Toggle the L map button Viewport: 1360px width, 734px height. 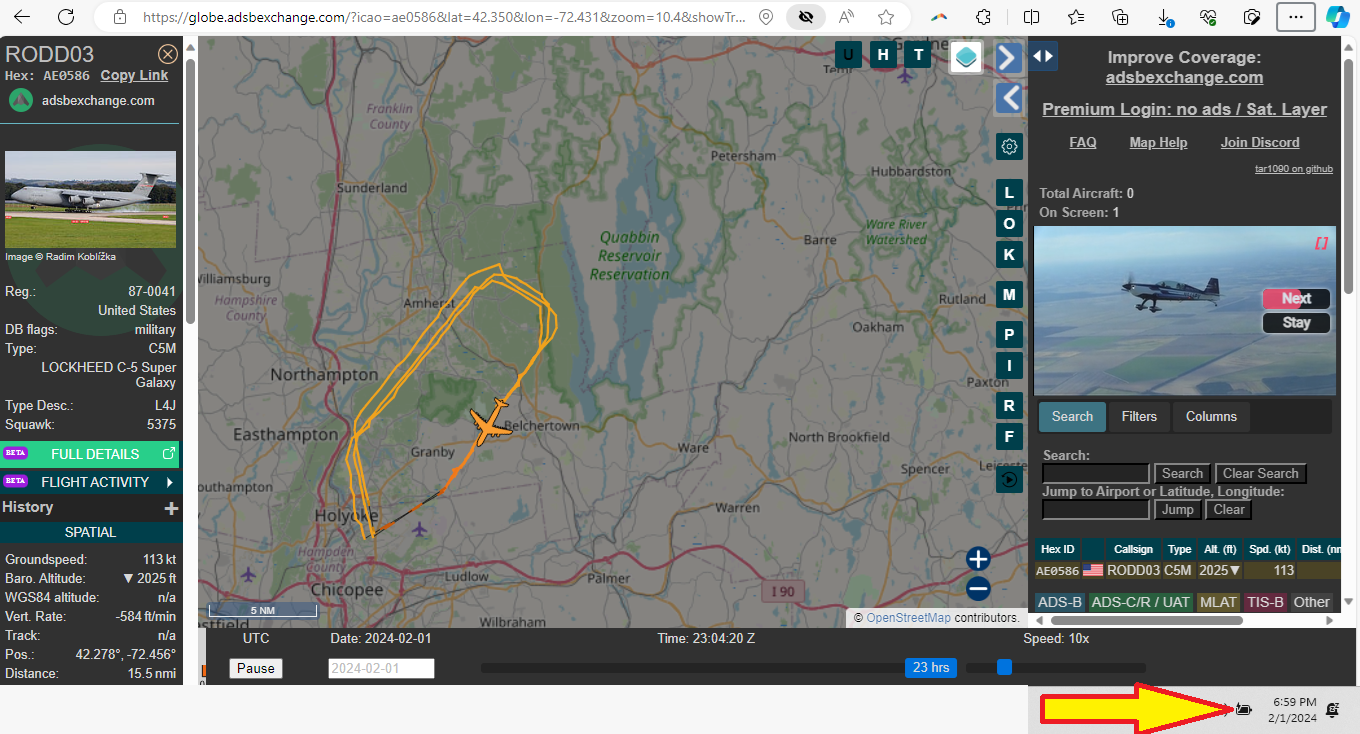point(1009,192)
